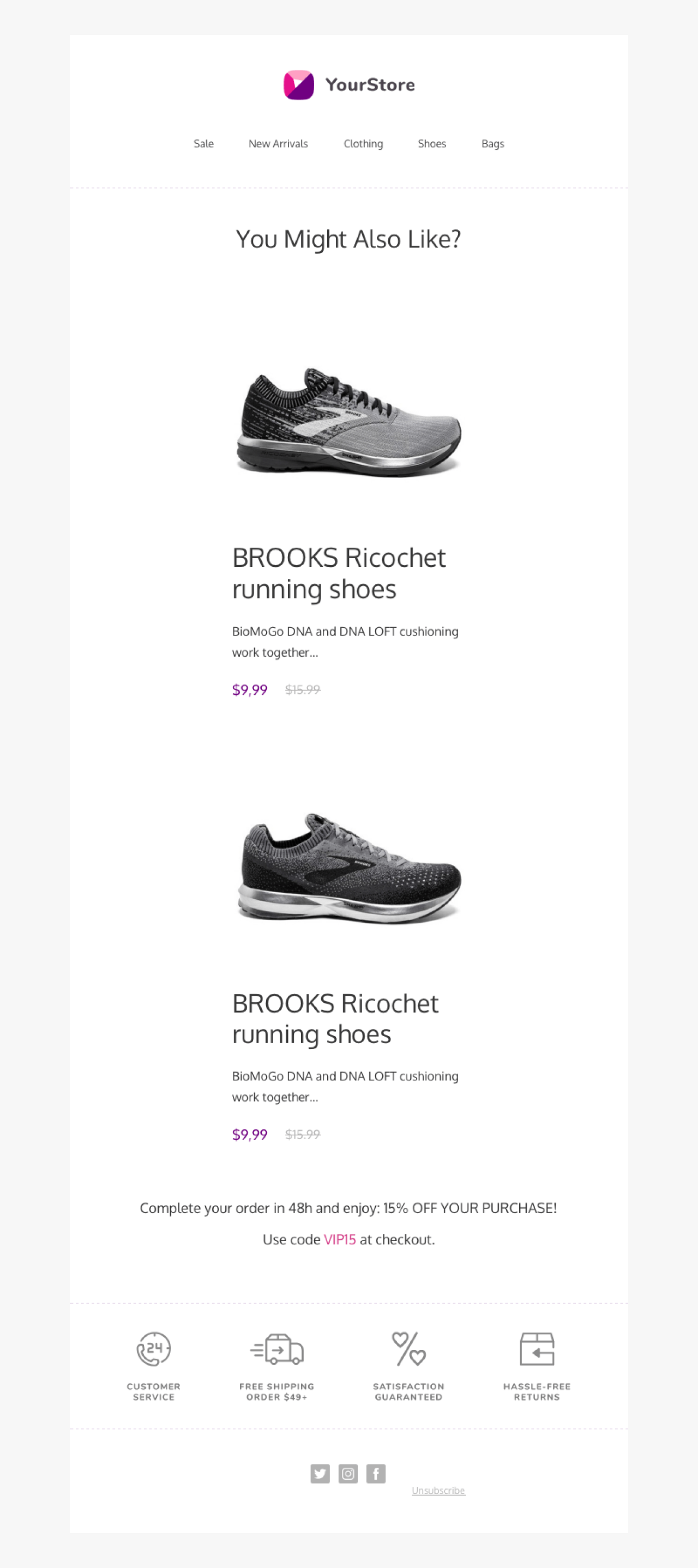This screenshot has width=698, height=1568.
Task: Click the VIP15 promo code
Action: point(340,1239)
